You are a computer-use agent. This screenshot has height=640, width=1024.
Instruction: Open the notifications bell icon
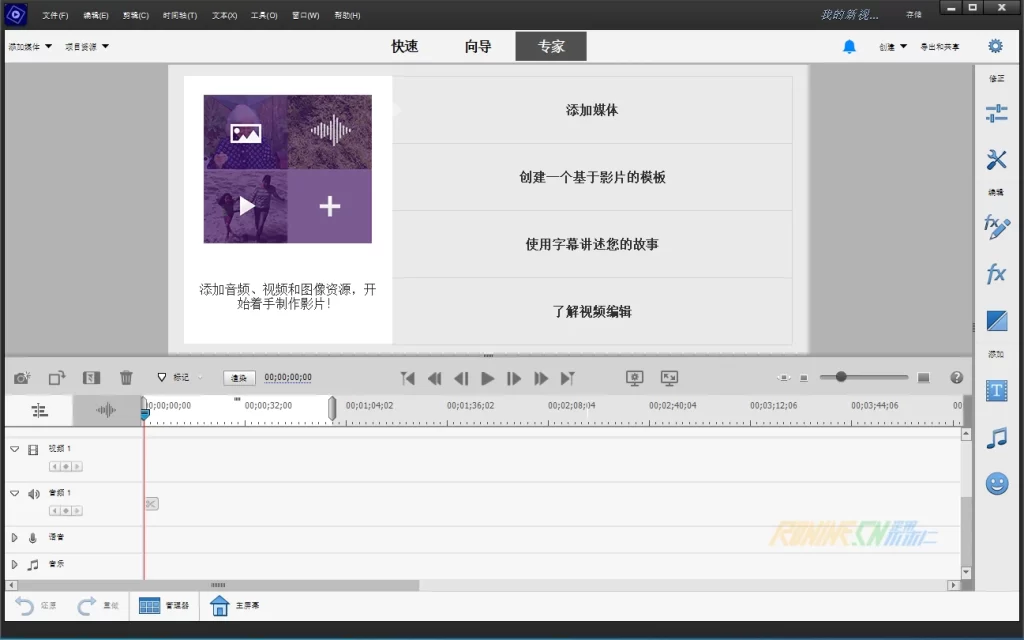pos(849,46)
